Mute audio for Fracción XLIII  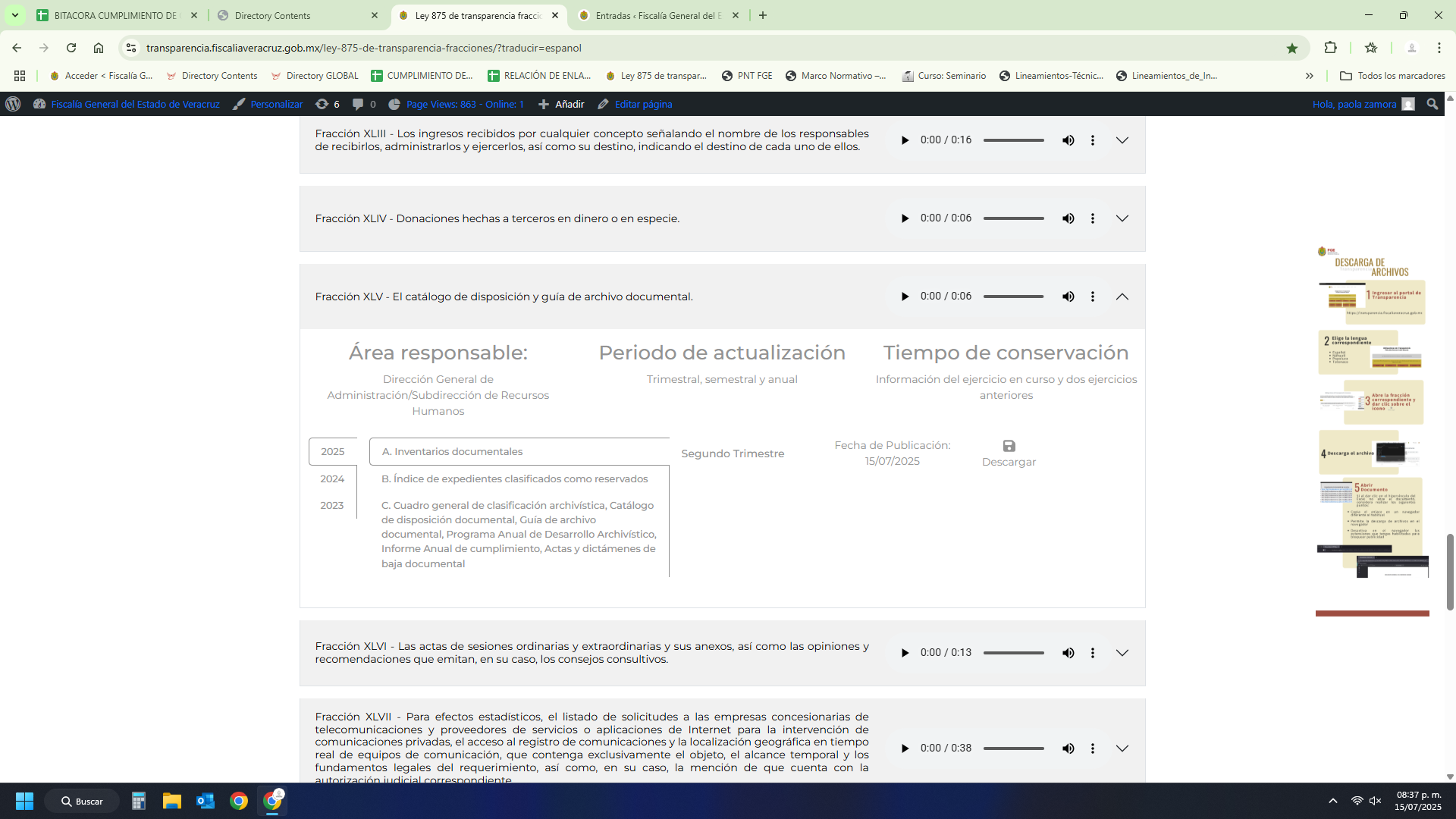click(x=1068, y=140)
